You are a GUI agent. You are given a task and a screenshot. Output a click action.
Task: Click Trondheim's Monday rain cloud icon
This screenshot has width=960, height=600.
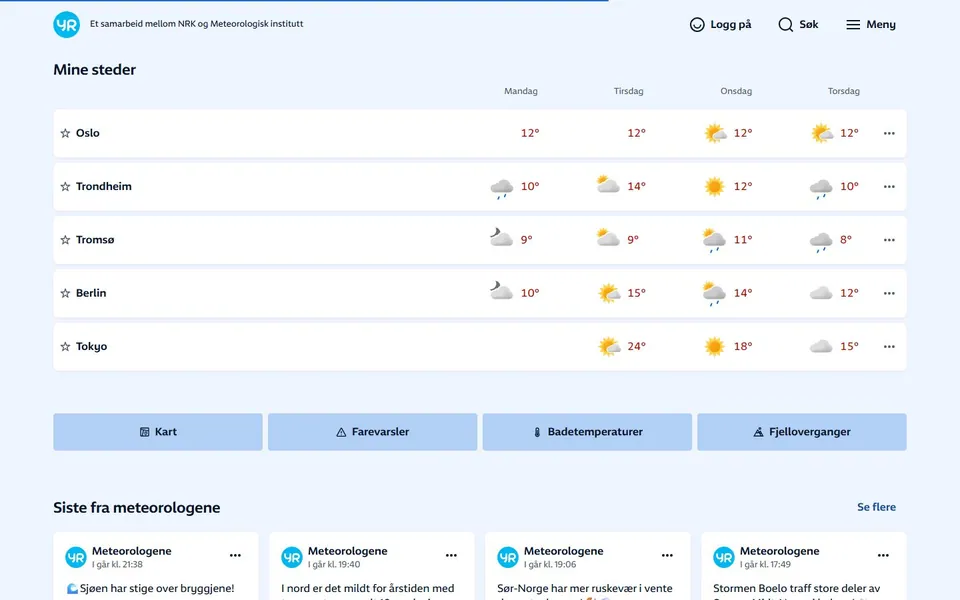[x=501, y=187]
